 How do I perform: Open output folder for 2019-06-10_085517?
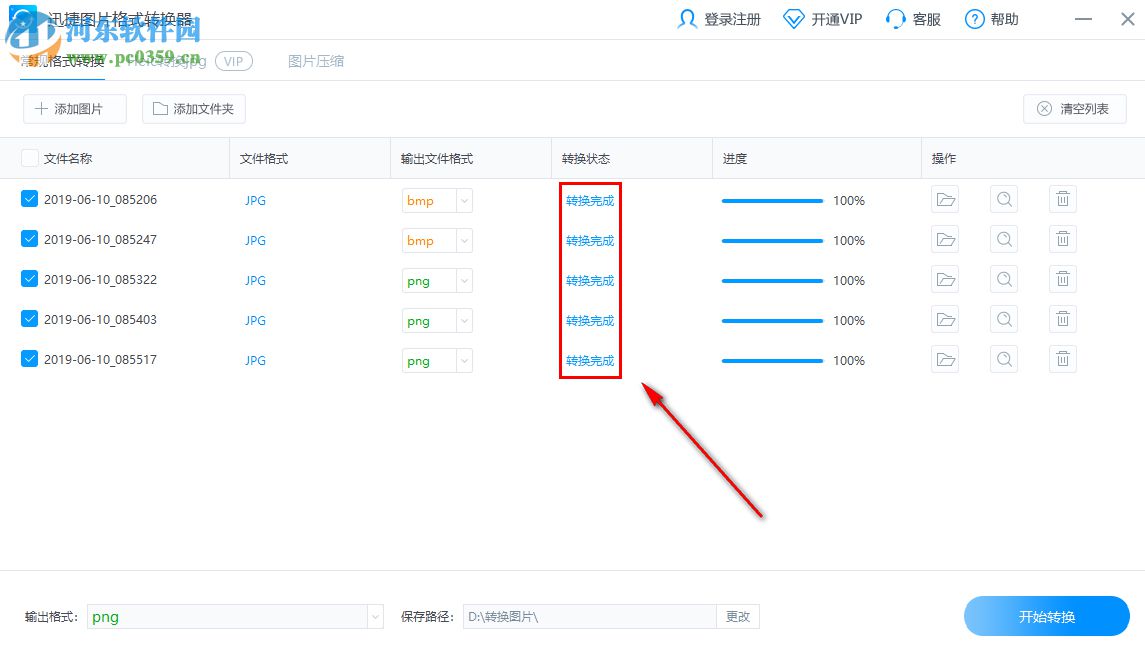click(x=944, y=359)
